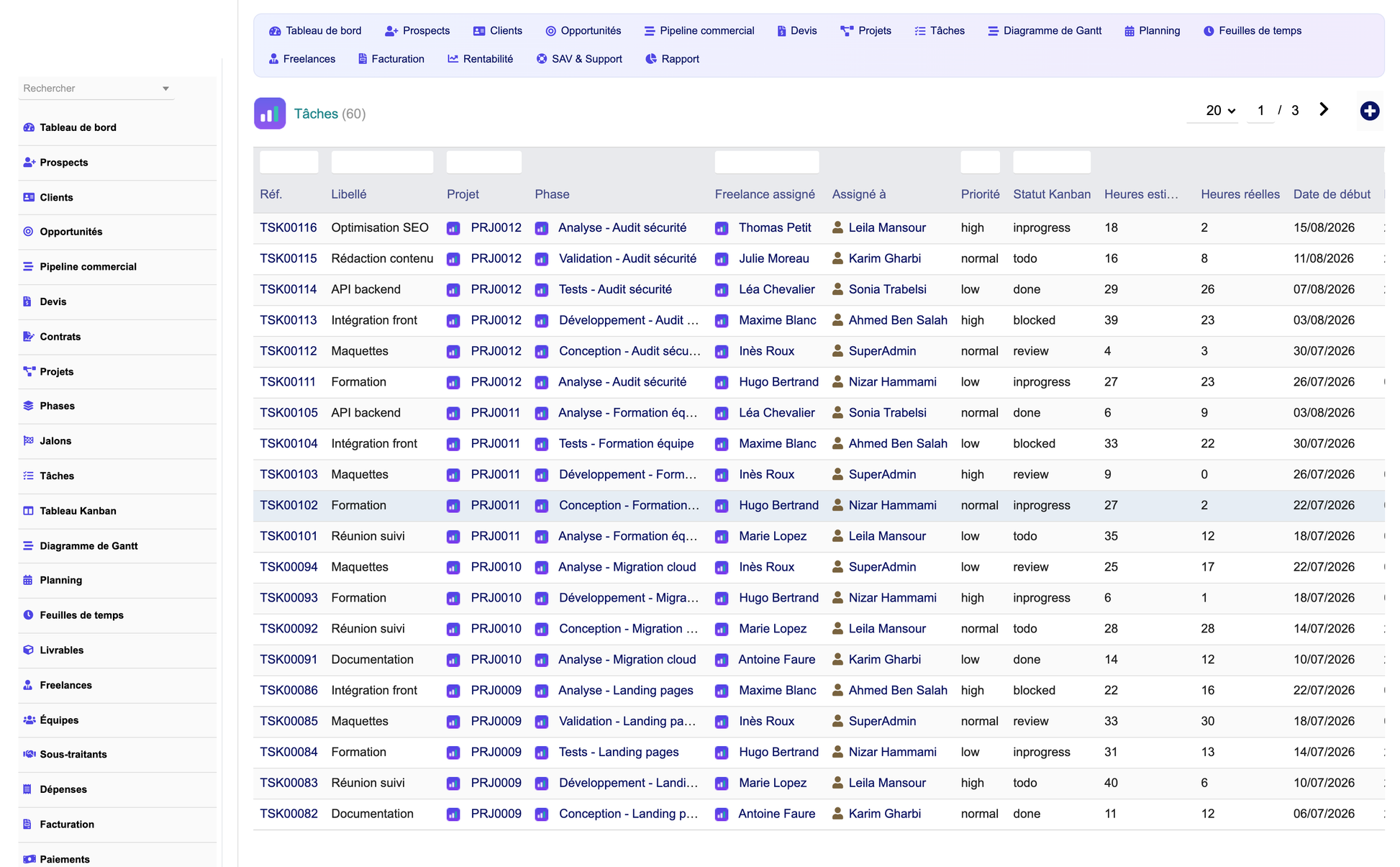This screenshot has height=867, width=1400.
Task: Open Diagramme de Gantt in top navigation
Action: pos(1045,31)
